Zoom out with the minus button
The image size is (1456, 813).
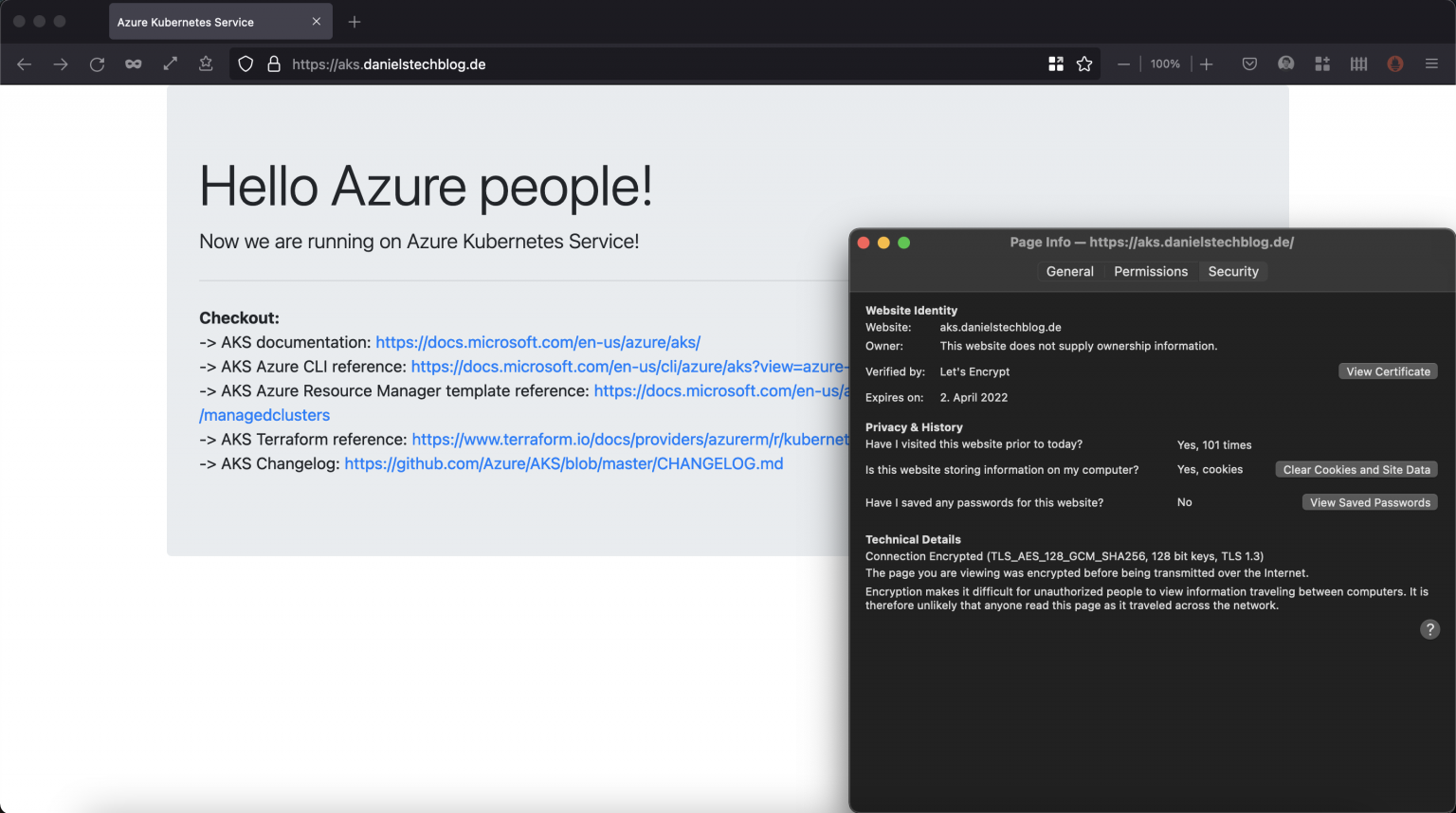[x=1123, y=64]
